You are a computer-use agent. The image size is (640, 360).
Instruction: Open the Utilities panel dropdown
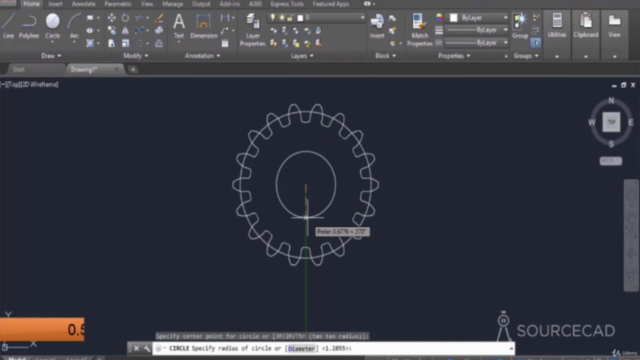[x=557, y=57]
